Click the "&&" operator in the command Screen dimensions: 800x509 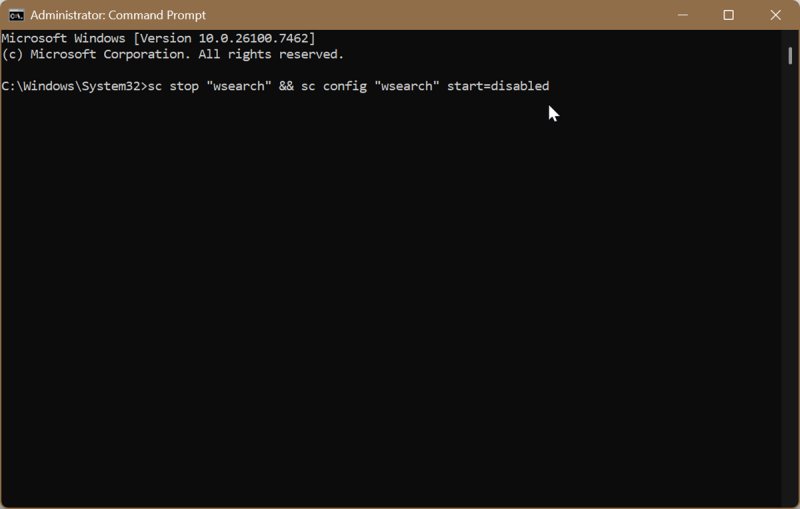285,86
